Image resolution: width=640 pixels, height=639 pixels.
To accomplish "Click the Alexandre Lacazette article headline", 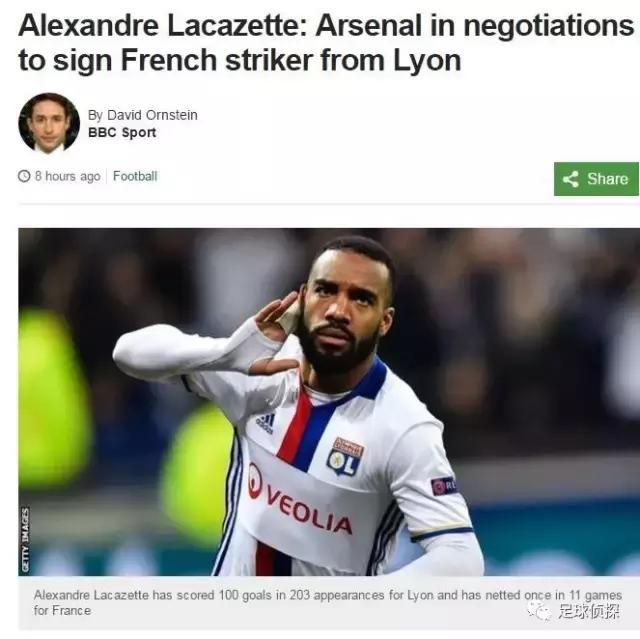I will click(326, 42).
